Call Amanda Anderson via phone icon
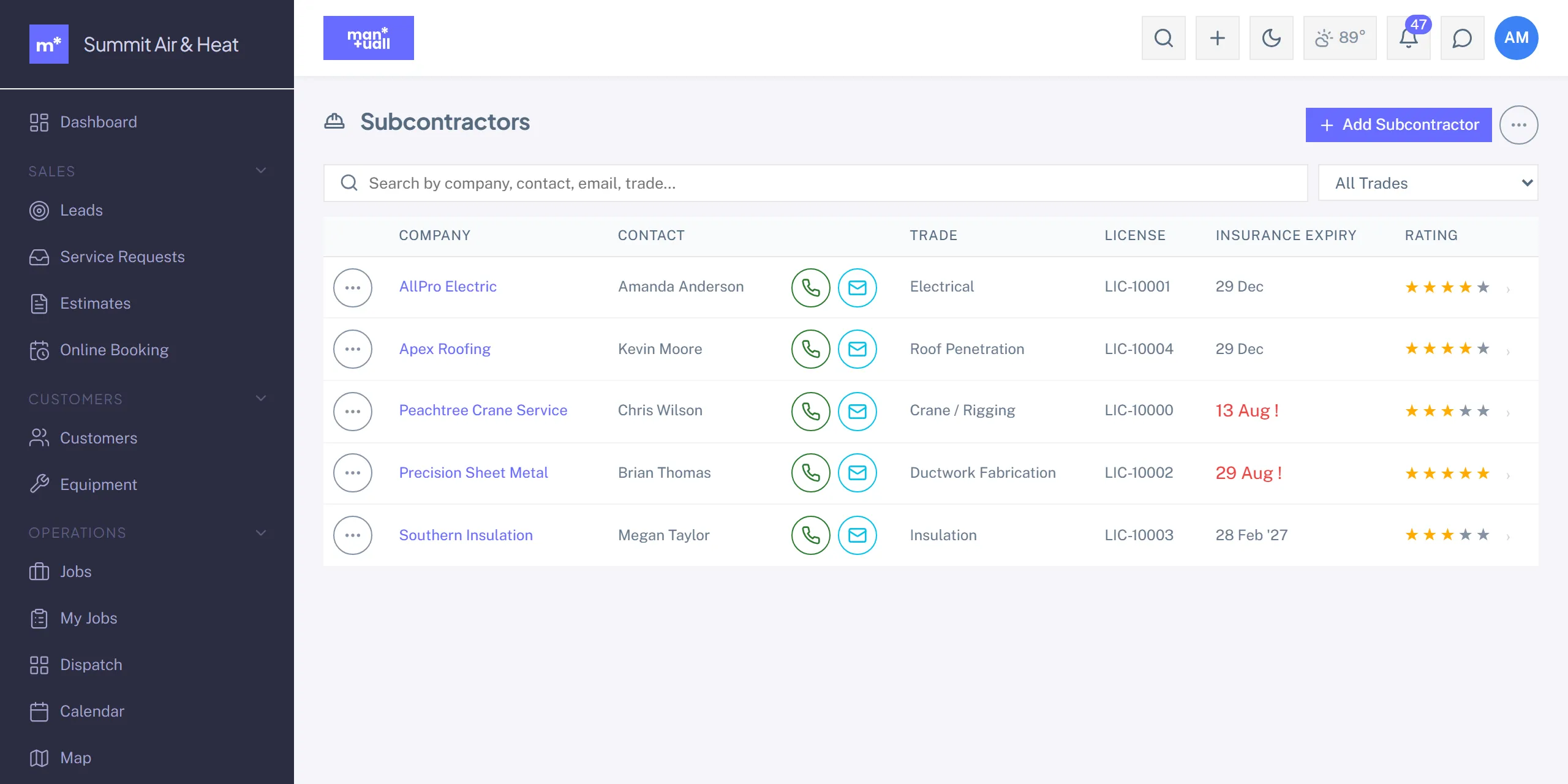 pyautogui.click(x=811, y=287)
